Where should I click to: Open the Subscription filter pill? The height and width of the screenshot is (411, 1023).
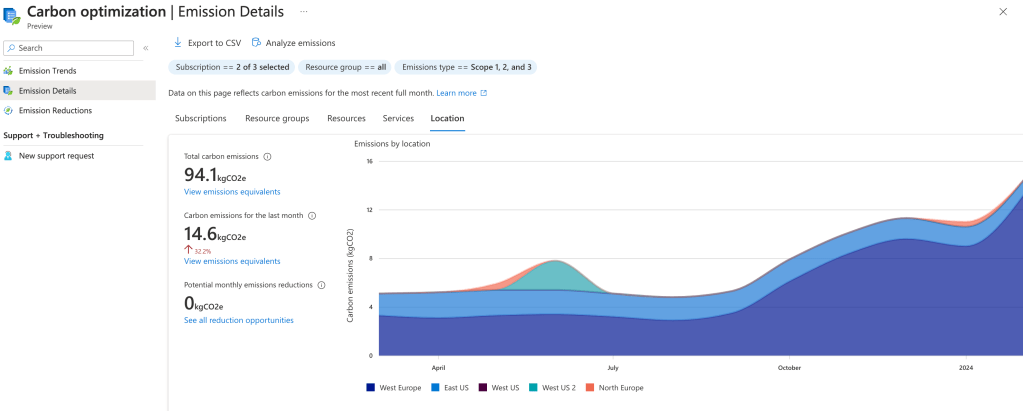(x=232, y=67)
